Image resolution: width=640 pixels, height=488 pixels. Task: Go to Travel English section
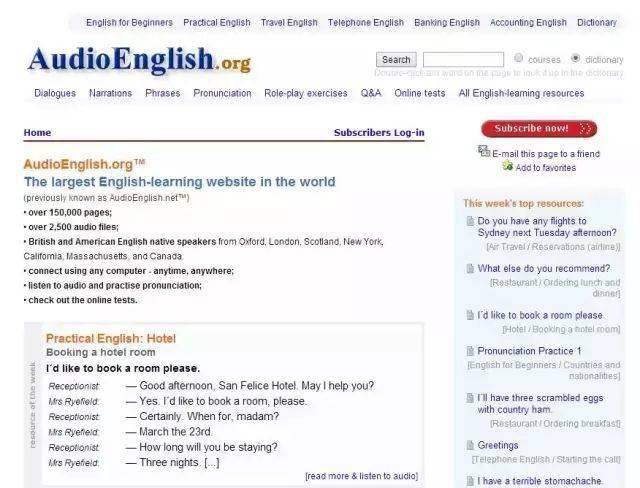289,22
